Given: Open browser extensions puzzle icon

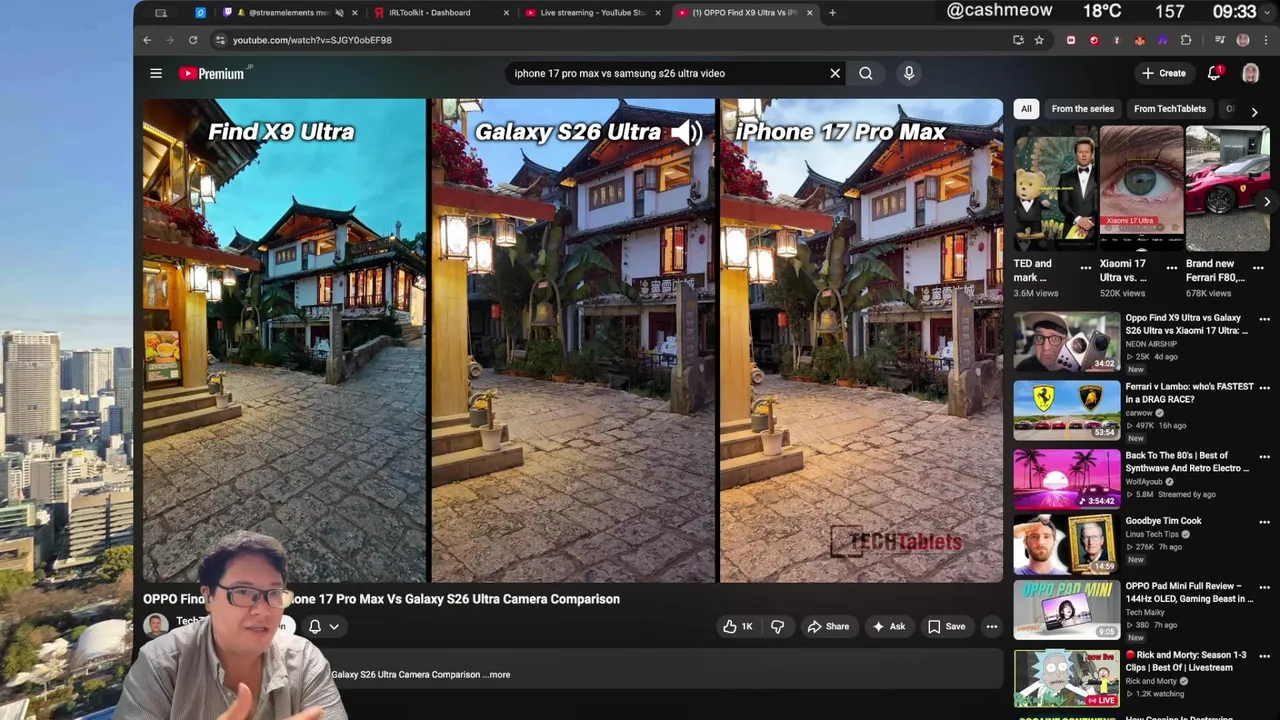Looking at the screenshot, I should [1186, 40].
